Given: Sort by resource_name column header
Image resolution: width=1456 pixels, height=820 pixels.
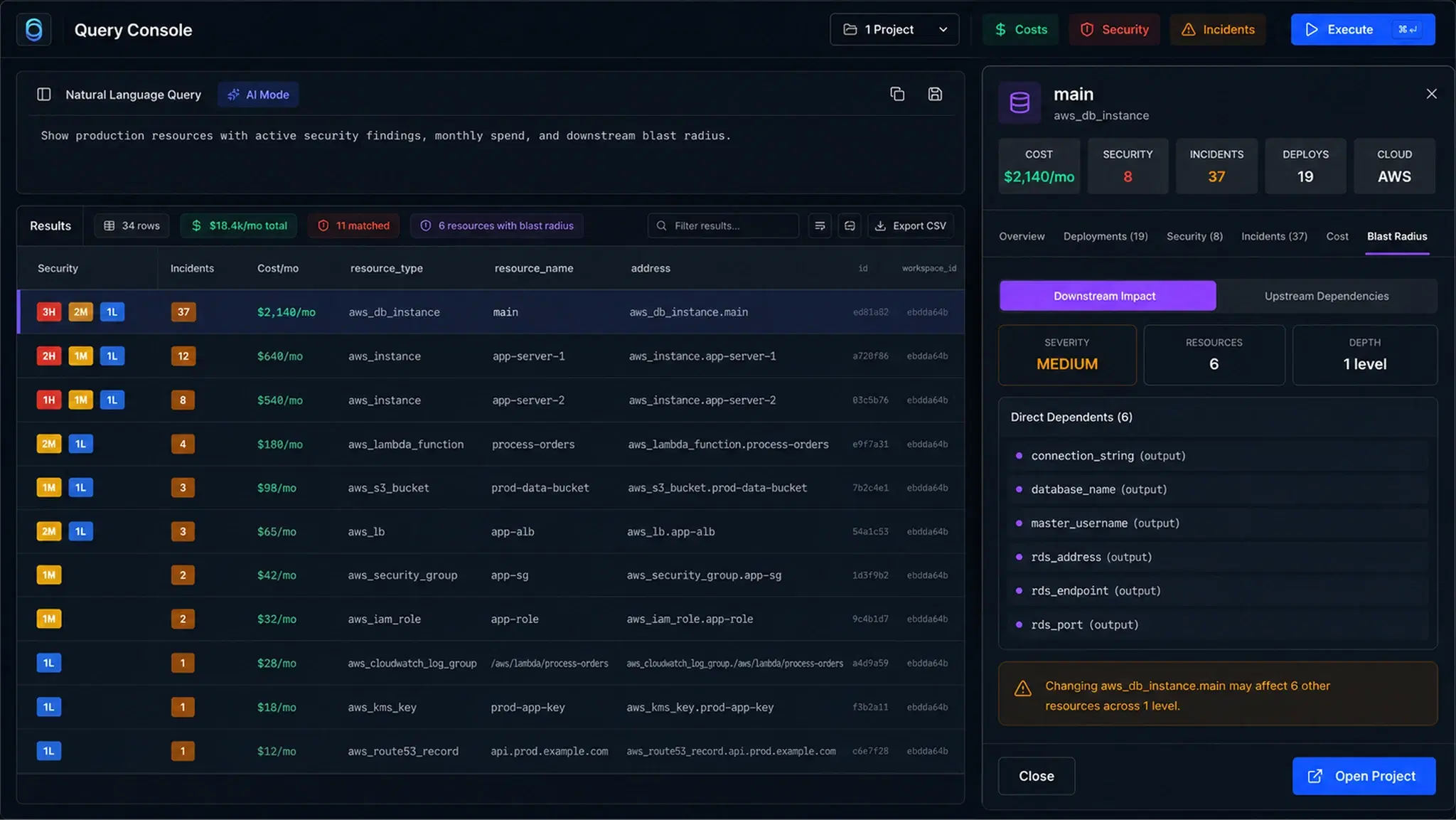Looking at the screenshot, I should [534, 268].
